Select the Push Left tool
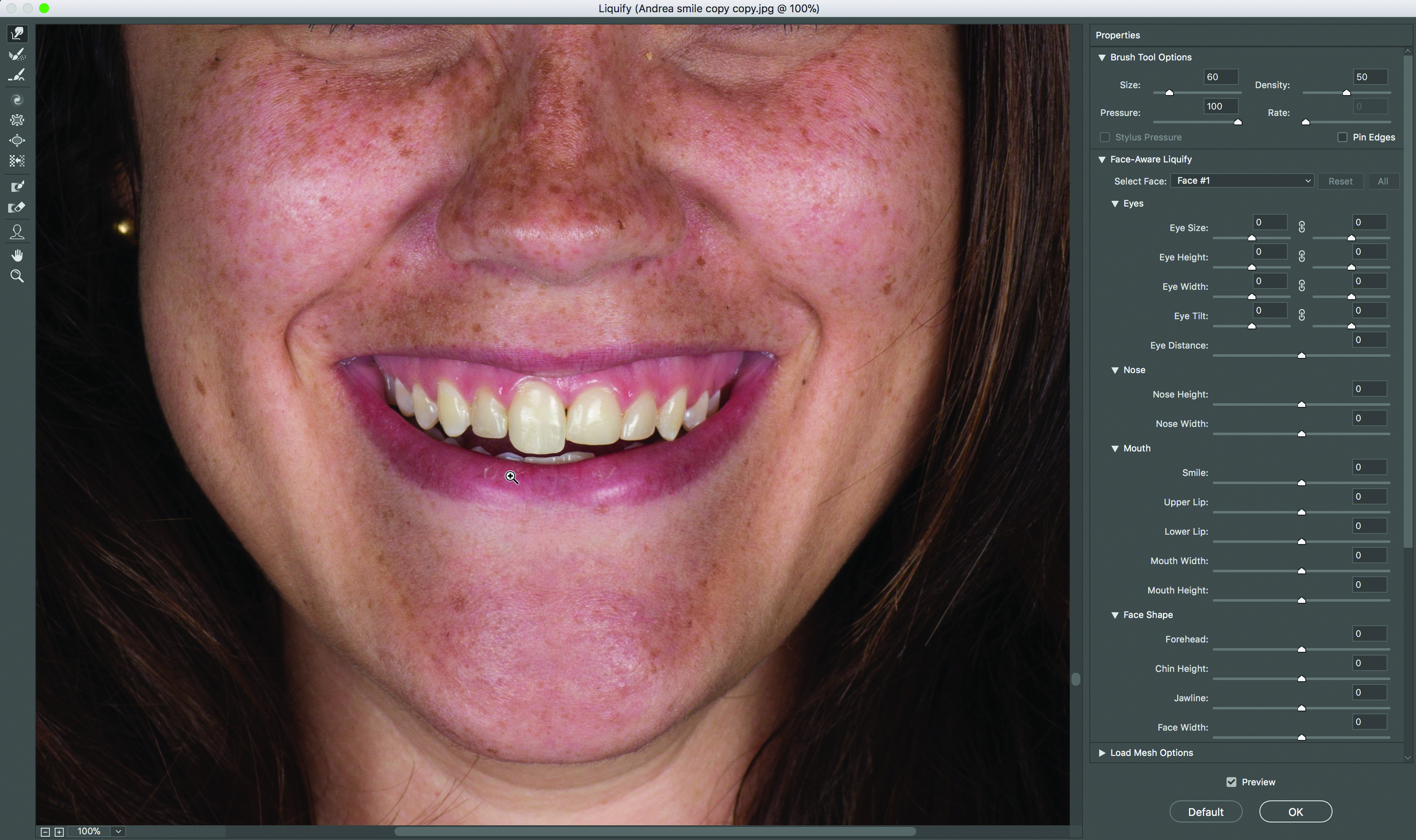Screen dimensions: 1416x840 tap(17, 161)
